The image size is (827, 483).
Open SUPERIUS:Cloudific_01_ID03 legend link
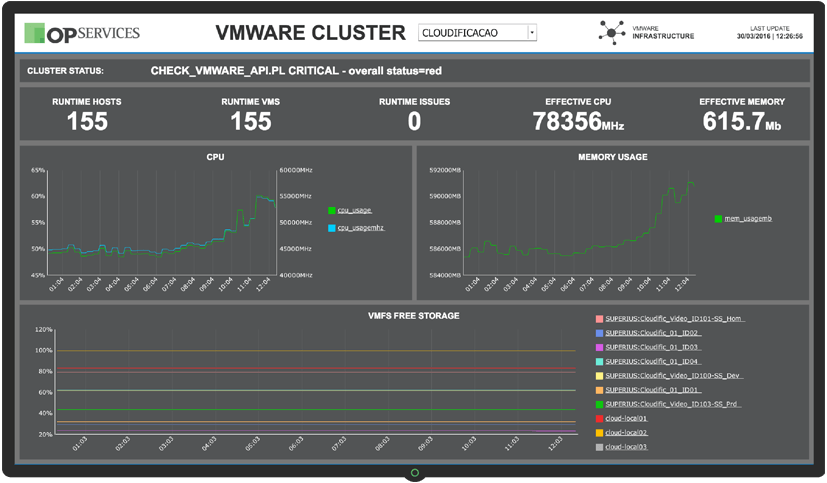[x=653, y=347]
